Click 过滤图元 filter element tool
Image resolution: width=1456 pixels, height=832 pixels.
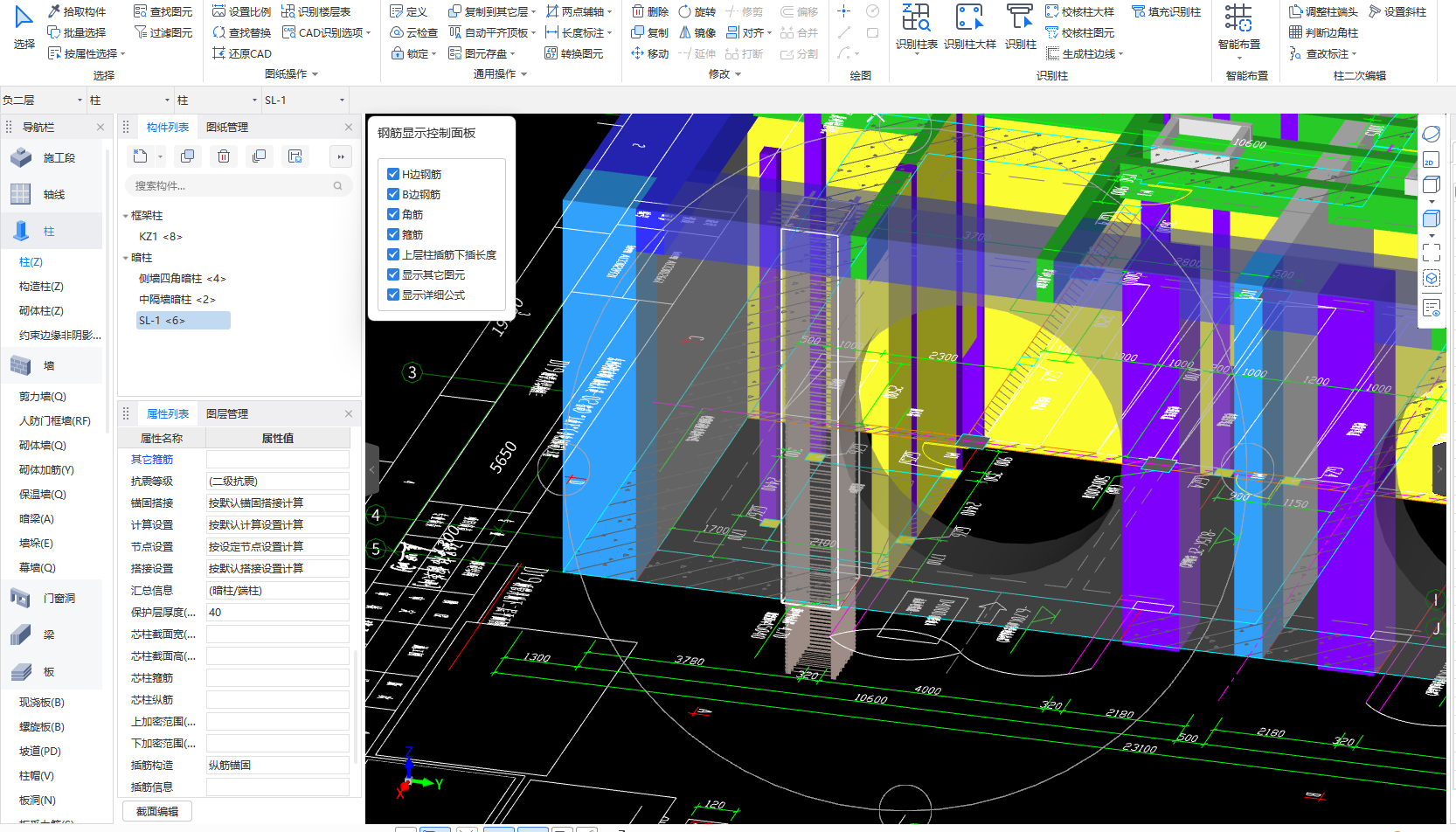pos(163,32)
